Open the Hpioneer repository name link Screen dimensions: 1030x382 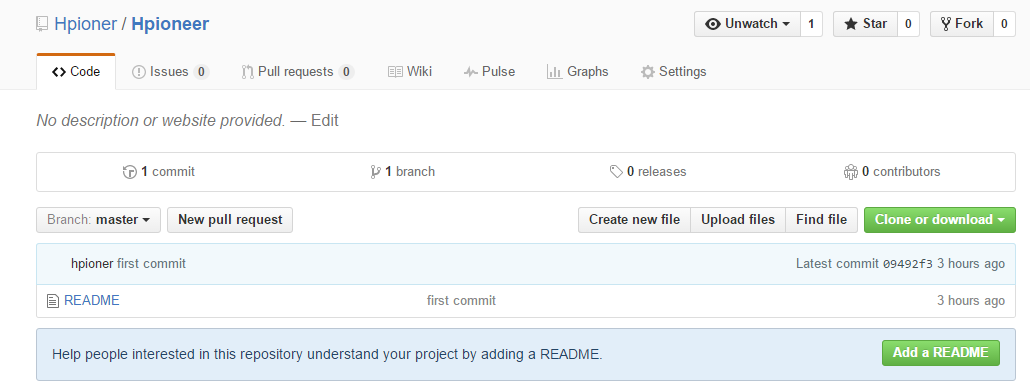pyautogui.click(x=170, y=24)
